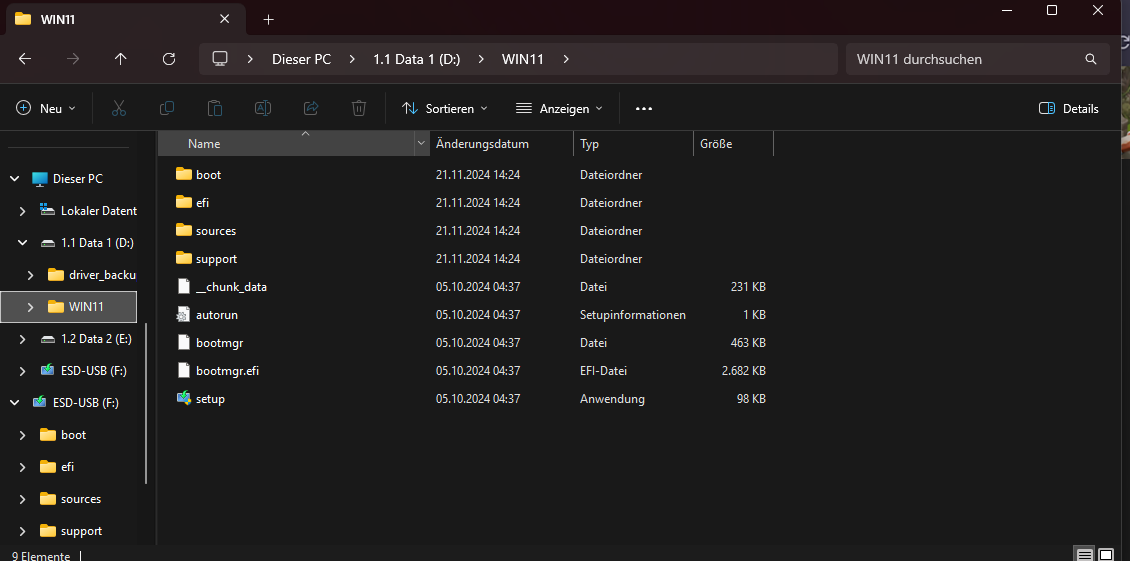The height and width of the screenshot is (561, 1130).
Task: Expand the WIN11 tree node
Action: click(x=30, y=306)
